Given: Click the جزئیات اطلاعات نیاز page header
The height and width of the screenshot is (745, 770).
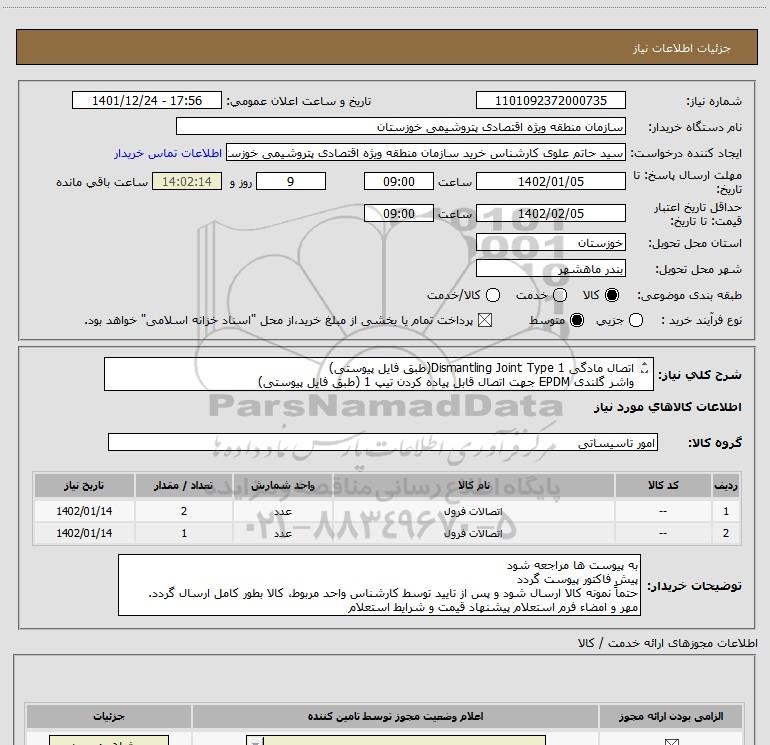Looking at the screenshot, I should point(682,48).
